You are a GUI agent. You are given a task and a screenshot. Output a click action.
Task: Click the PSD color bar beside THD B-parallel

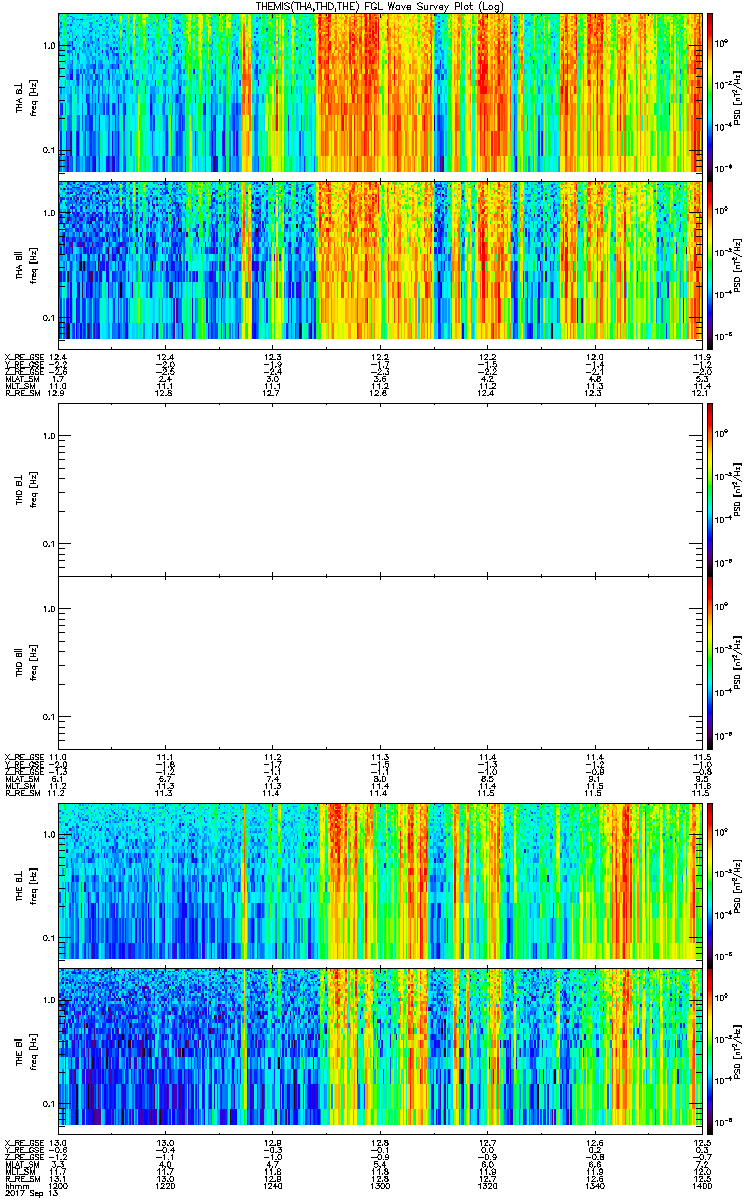point(711,662)
